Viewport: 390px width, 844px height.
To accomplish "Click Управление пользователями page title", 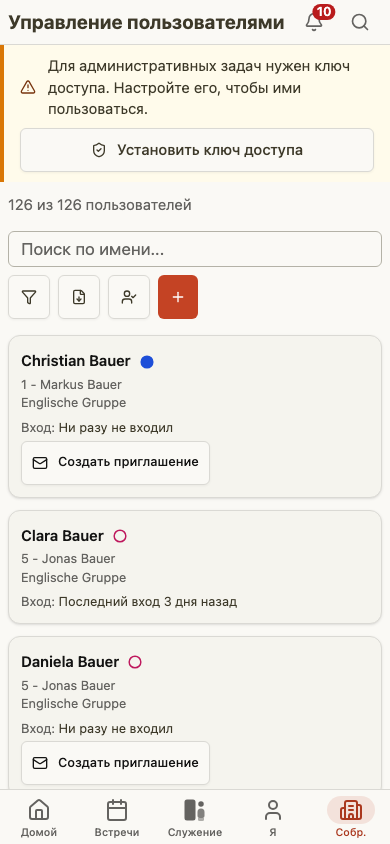I will pos(146,23).
